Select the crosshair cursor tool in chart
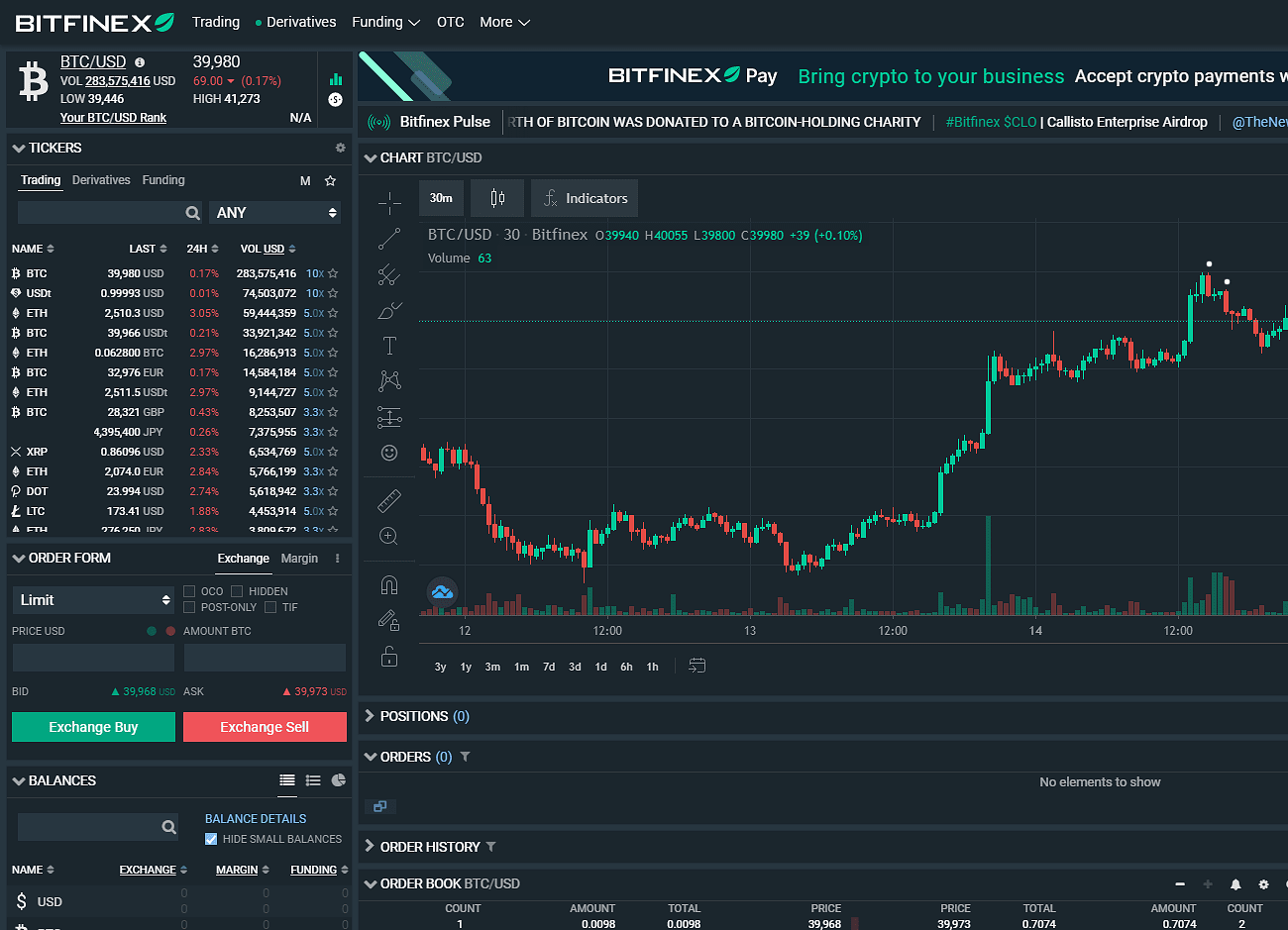This screenshot has height=930, width=1288. point(389,203)
